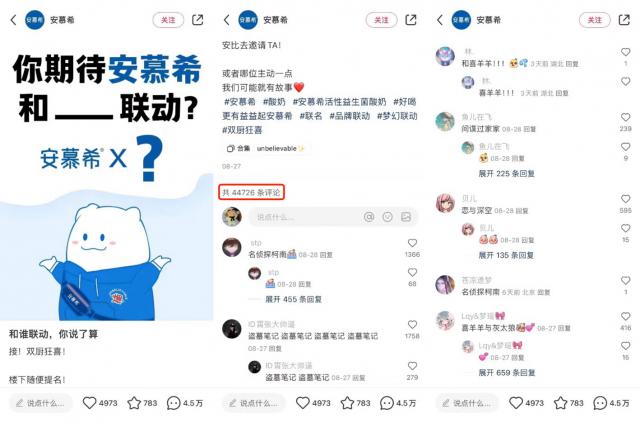Open the 安慕希 profile avatar in the middle panel
The image size is (640, 423).
[x=248, y=20]
